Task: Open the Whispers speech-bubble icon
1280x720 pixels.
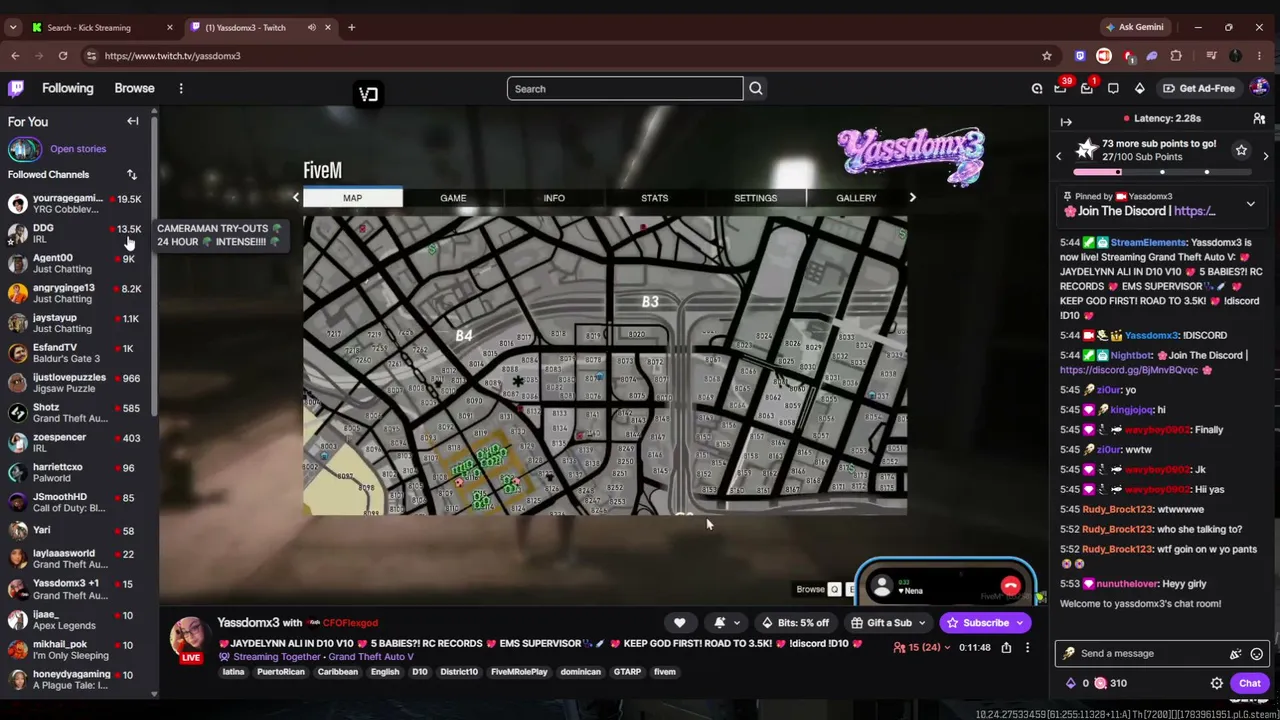Action: click(x=1113, y=88)
